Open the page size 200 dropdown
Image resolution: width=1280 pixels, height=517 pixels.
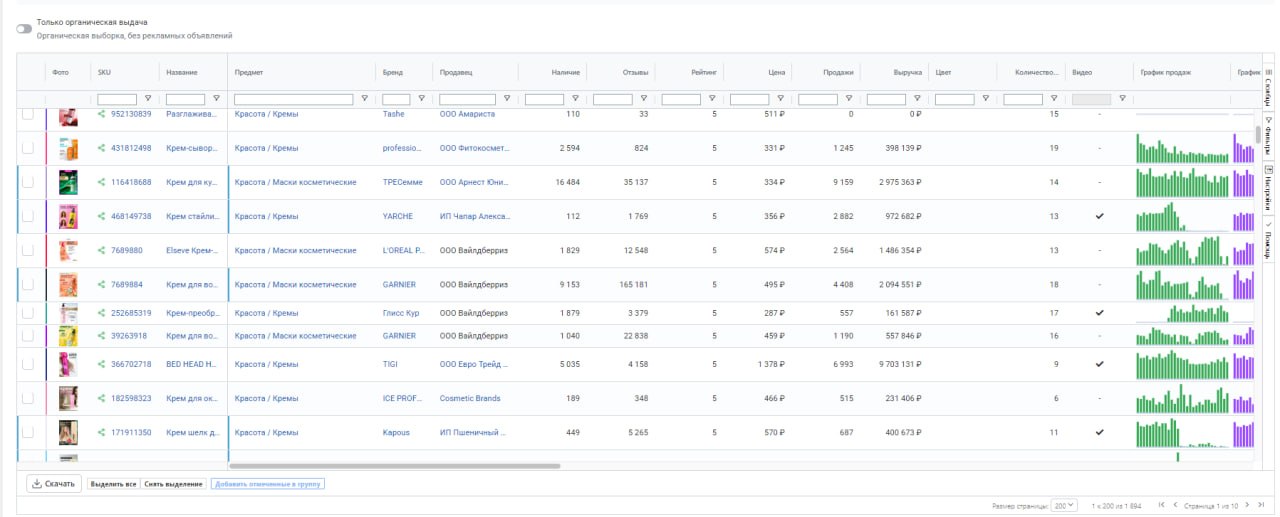[1065, 505]
